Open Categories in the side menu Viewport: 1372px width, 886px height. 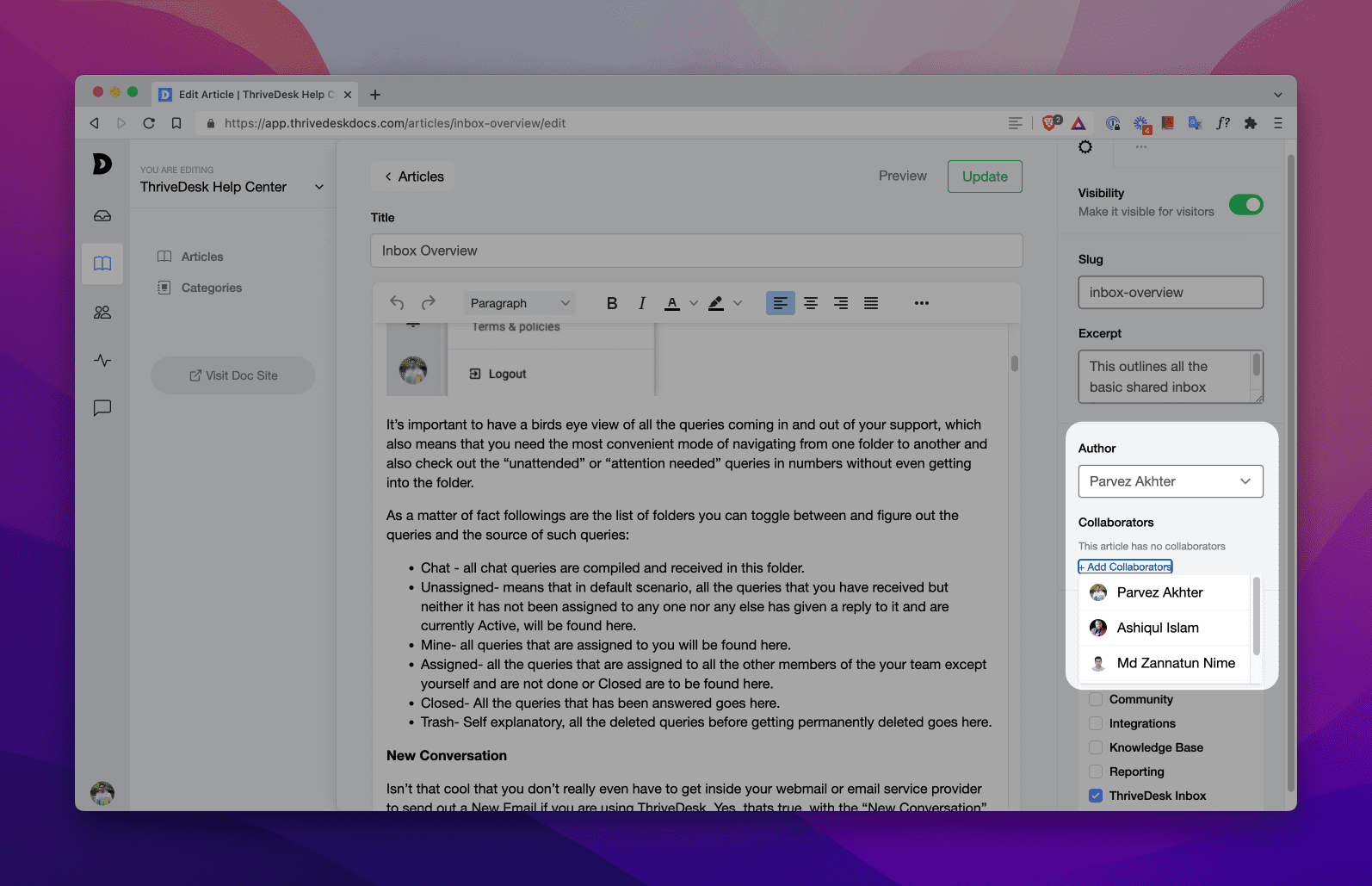pos(212,288)
